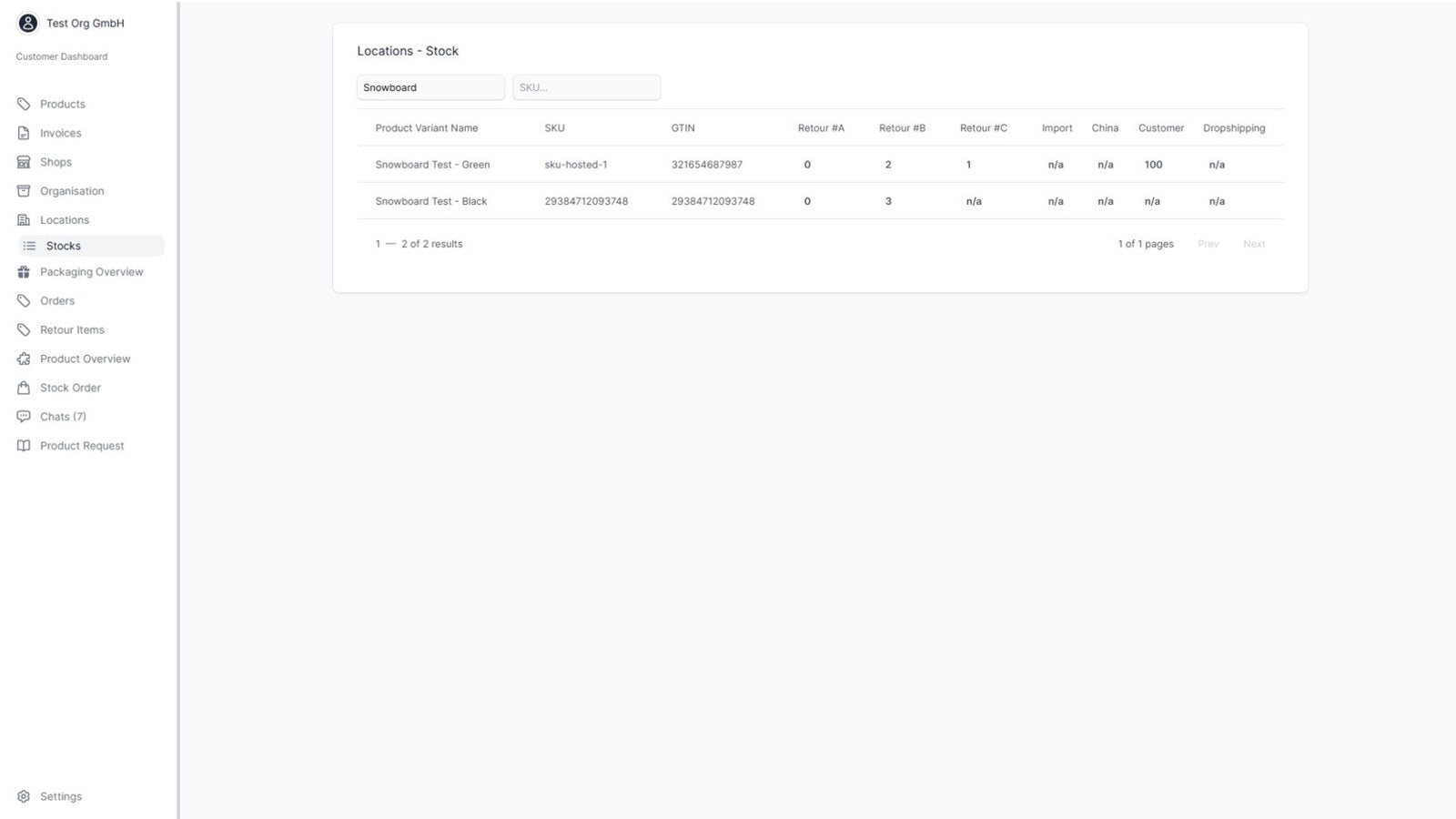Click the Test Org GmbH organisation name
The image size is (1456, 819).
pyautogui.click(x=86, y=24)
